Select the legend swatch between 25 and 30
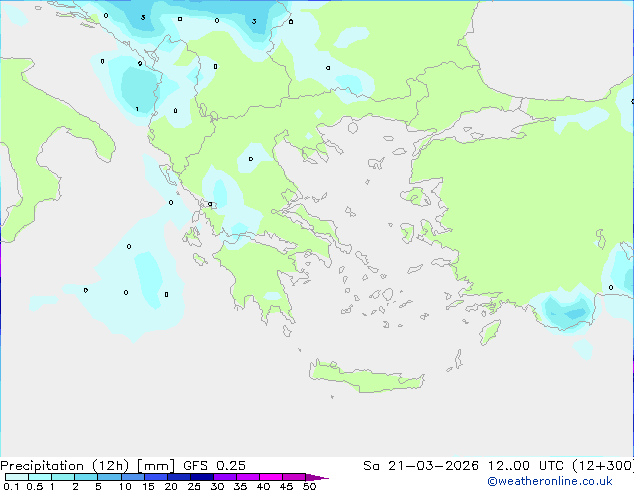The height and width of the screenshot is (490, 634). point(201,477)
